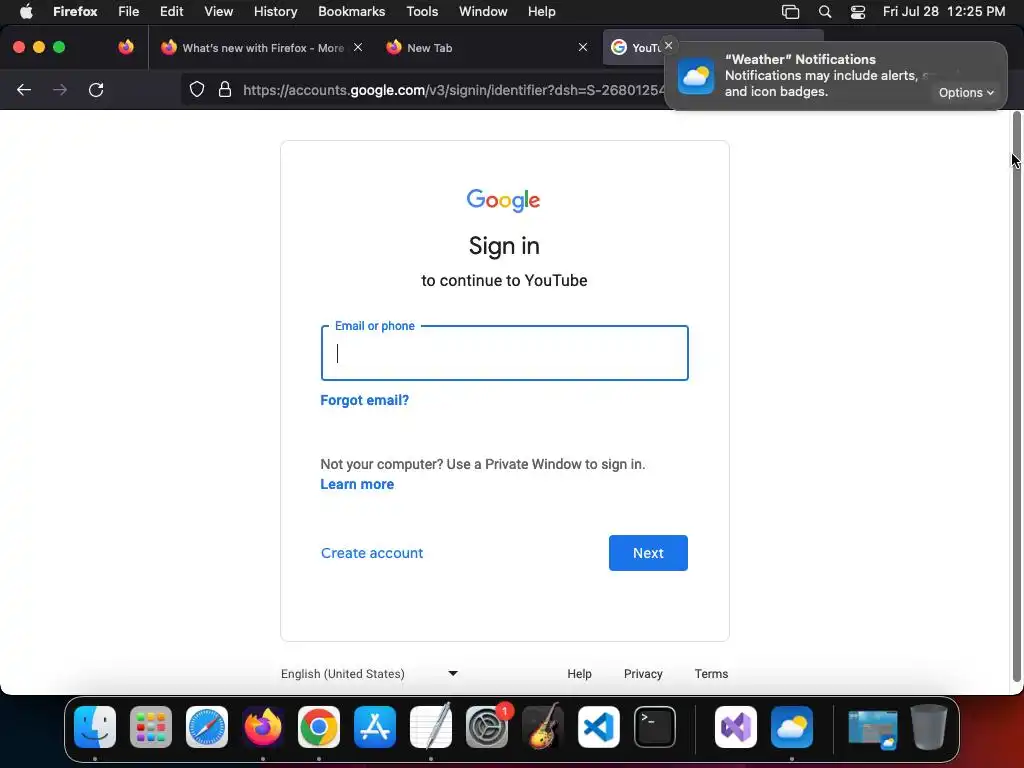Open the Apple menu
The width and height of the screenshot is (1024, 768).
click(x=26, y=12)
